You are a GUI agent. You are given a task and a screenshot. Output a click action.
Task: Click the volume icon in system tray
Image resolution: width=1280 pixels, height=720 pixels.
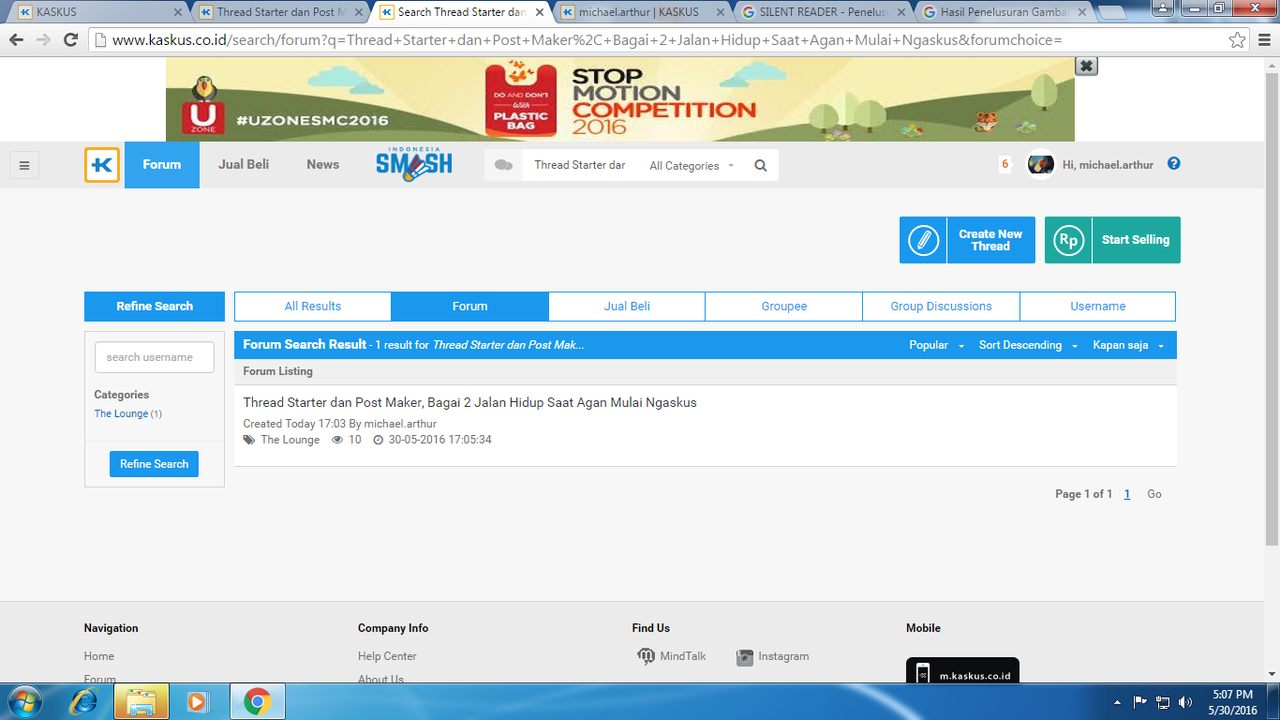(x=1186, y=702)
